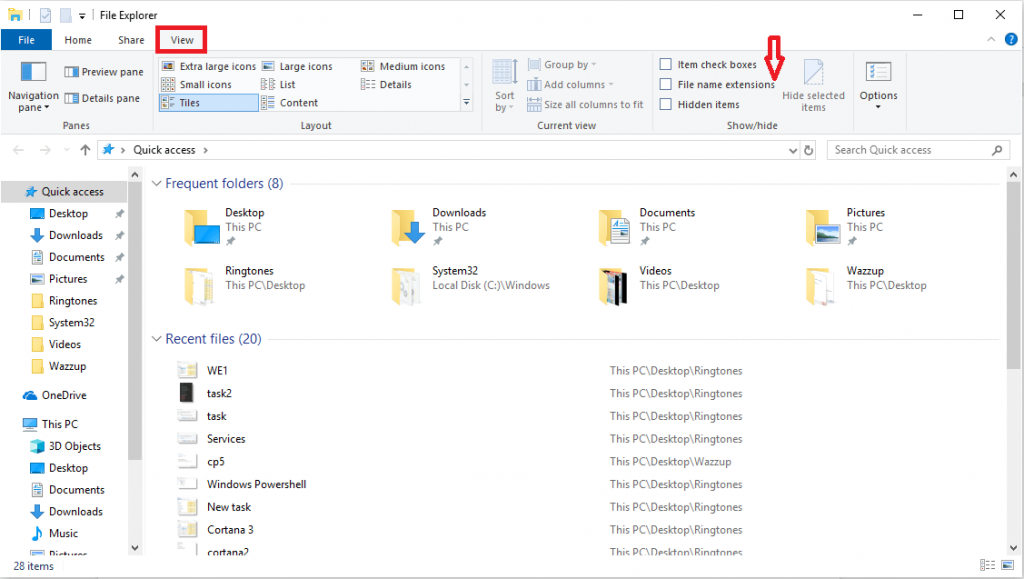Switch to Details layout
Screen dimensions: 1024x579
point(387,85)
